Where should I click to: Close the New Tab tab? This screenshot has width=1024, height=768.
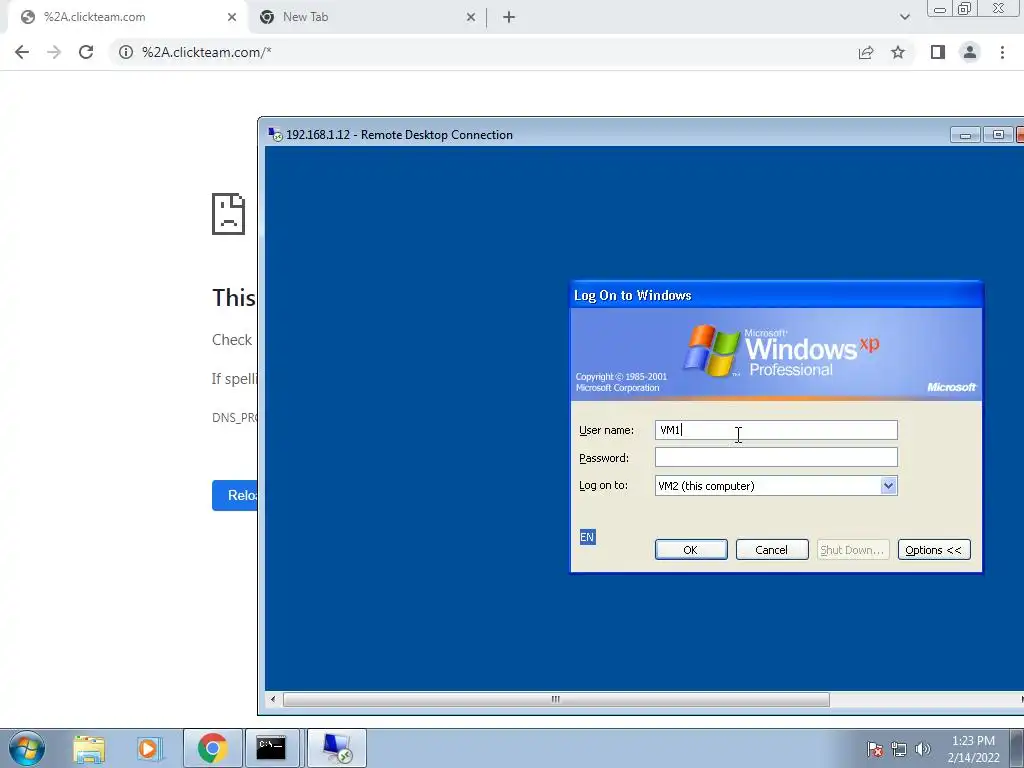[x=471, y=17]
